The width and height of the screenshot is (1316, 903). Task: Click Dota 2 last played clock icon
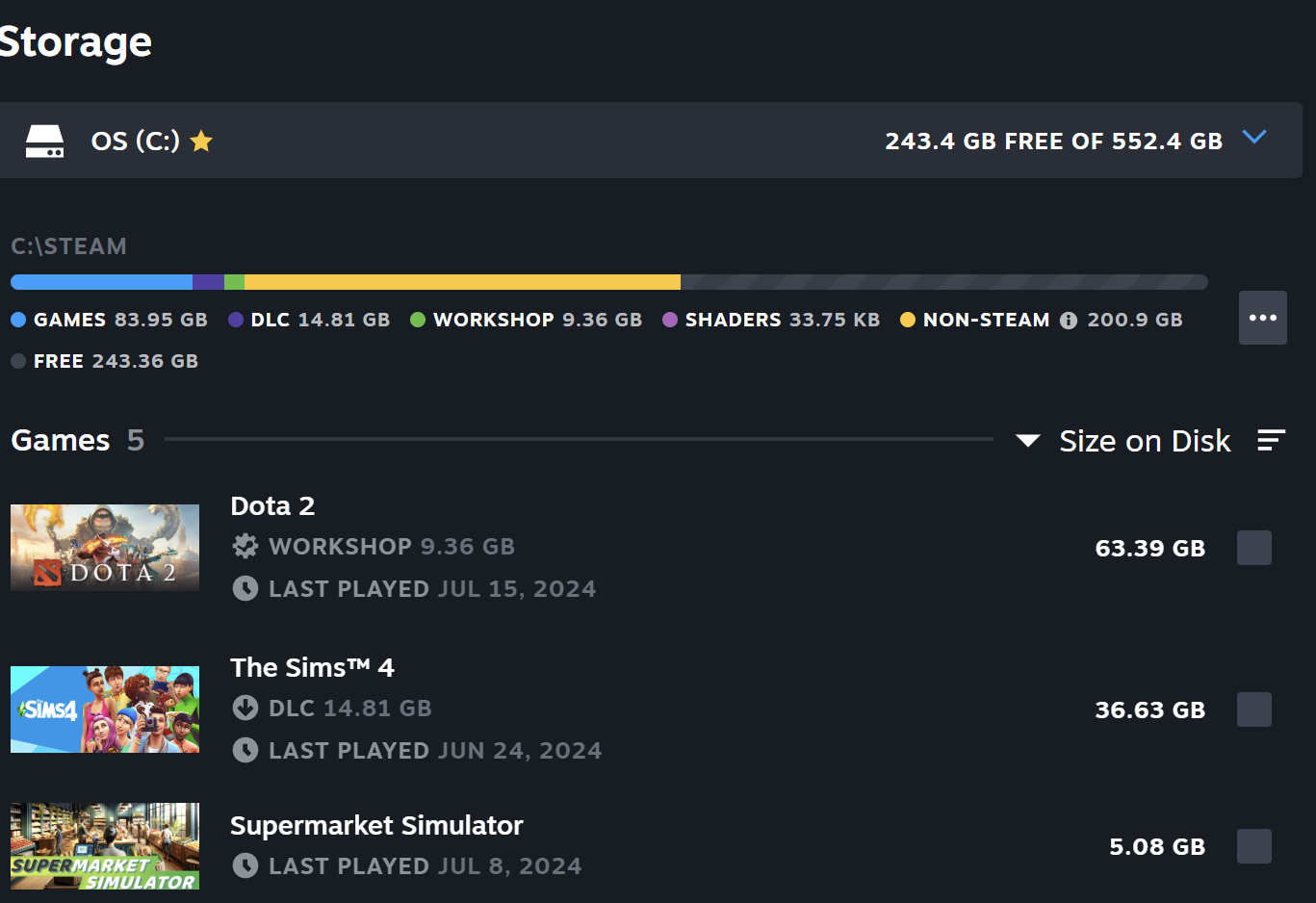coord(245,588)
